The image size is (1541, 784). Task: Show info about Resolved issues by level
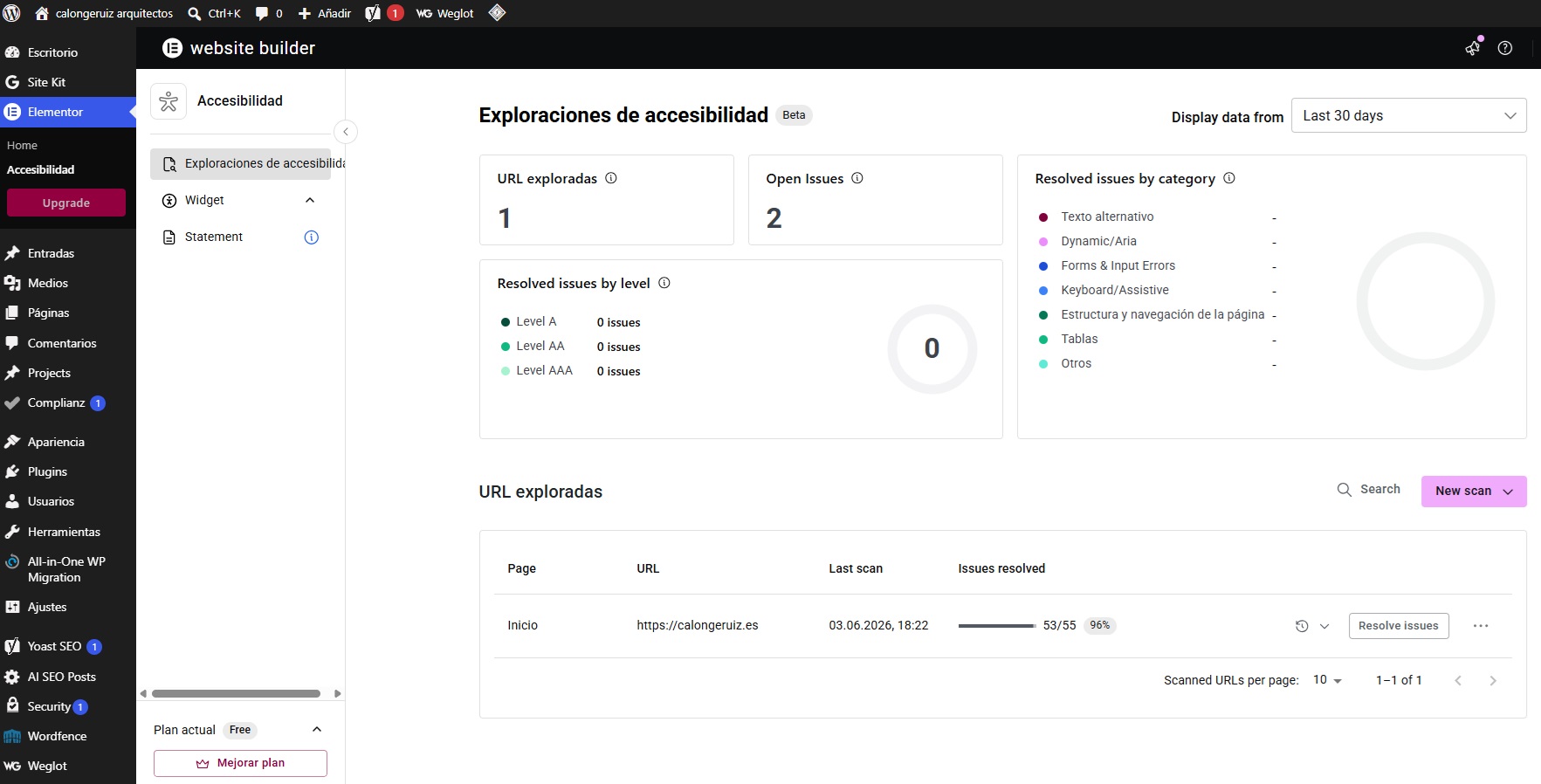[x=664, y=283]
